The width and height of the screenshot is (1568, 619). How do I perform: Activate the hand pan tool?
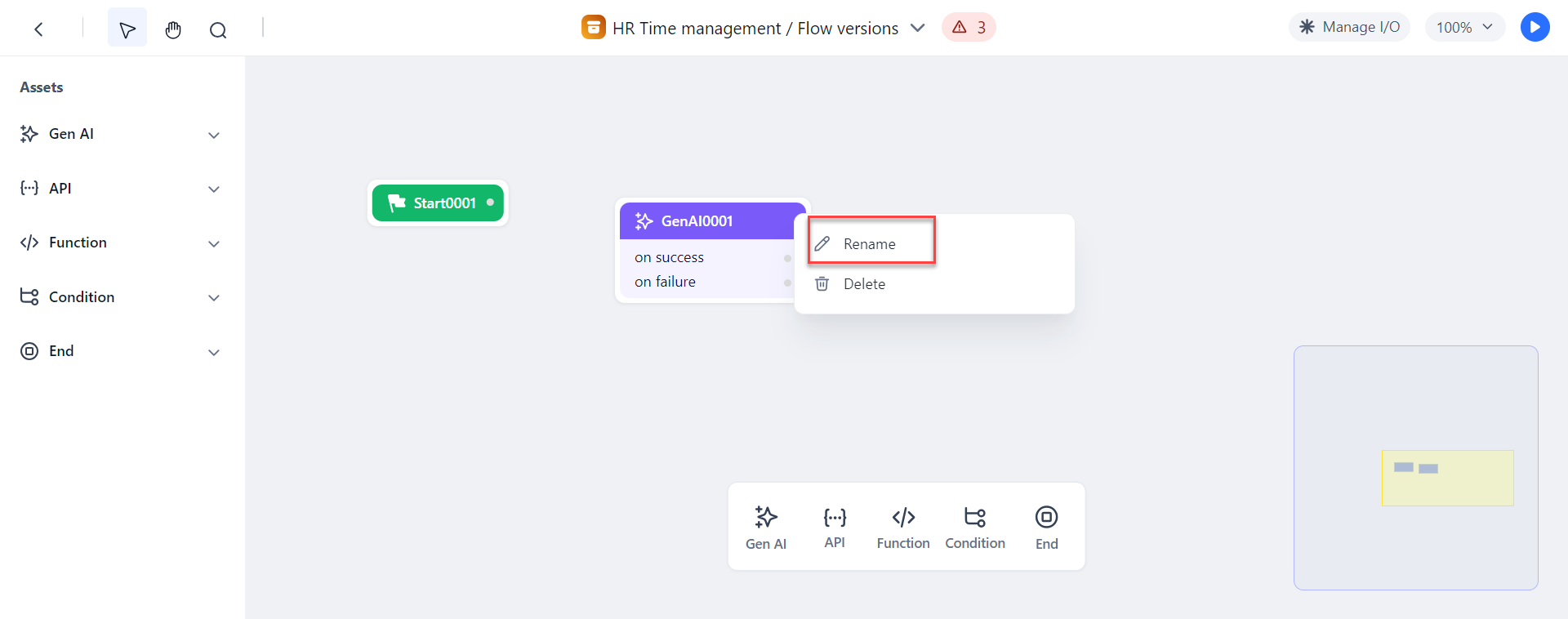[x=173, y=29]
